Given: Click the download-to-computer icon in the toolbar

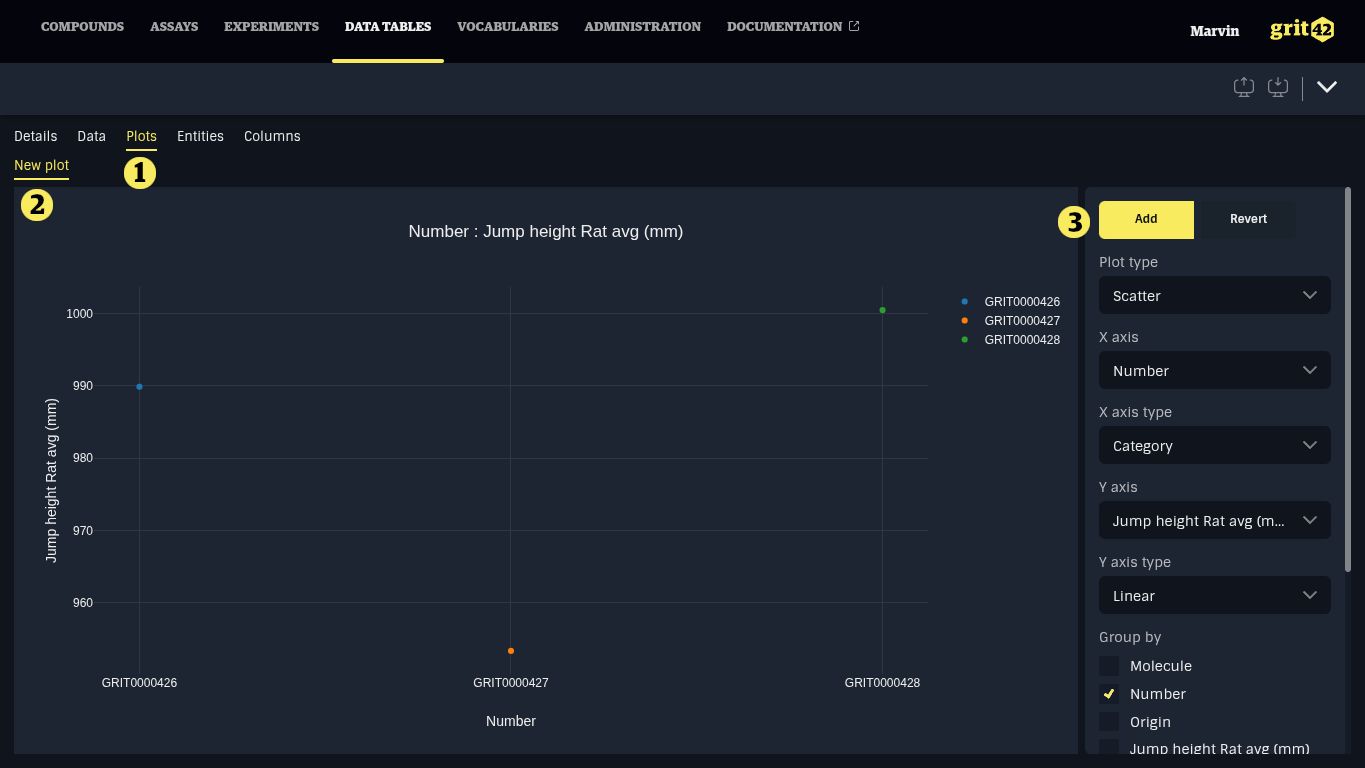Looking at the screenshot, I should click(1277, 88).
